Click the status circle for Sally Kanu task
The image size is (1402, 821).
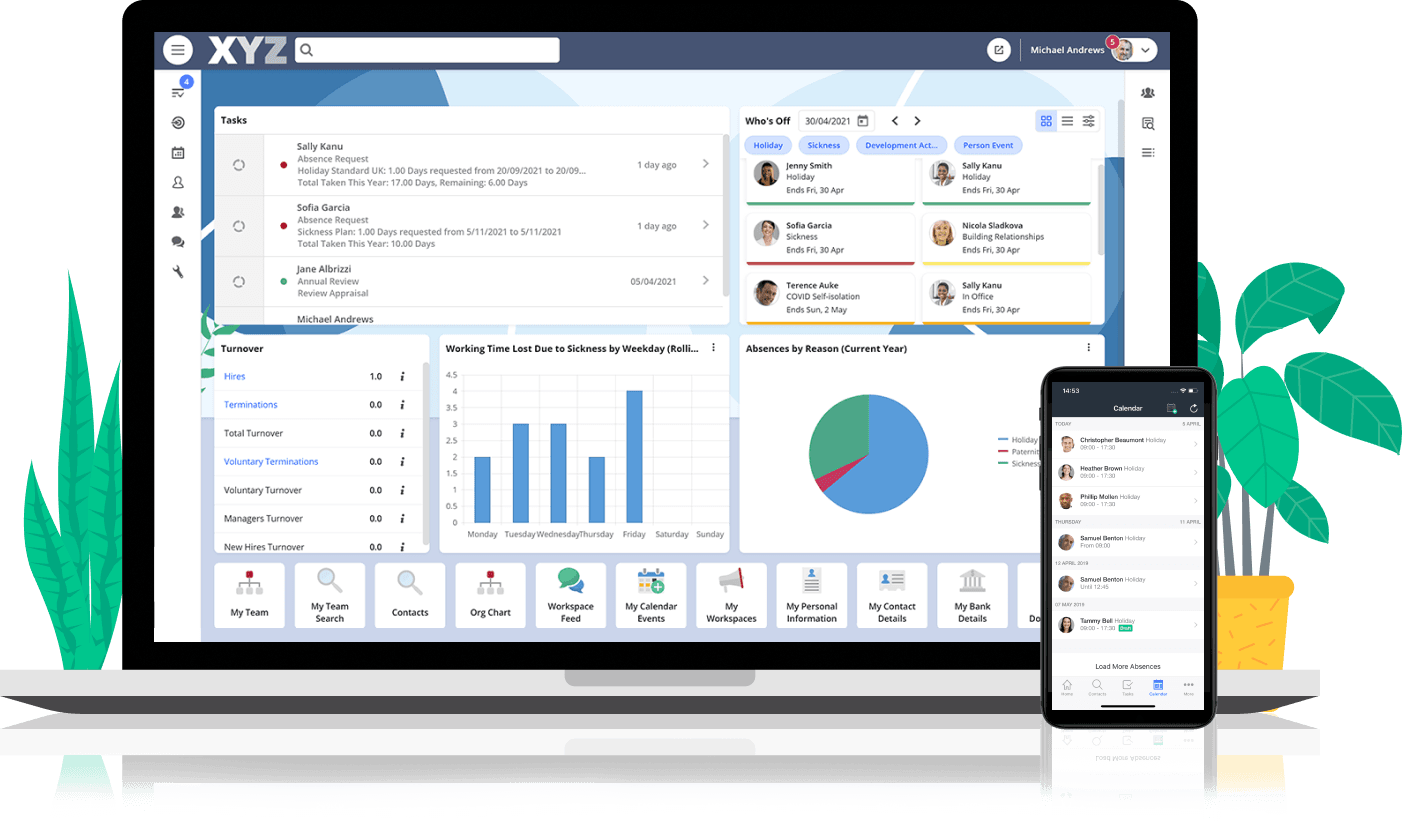[239, 165]
